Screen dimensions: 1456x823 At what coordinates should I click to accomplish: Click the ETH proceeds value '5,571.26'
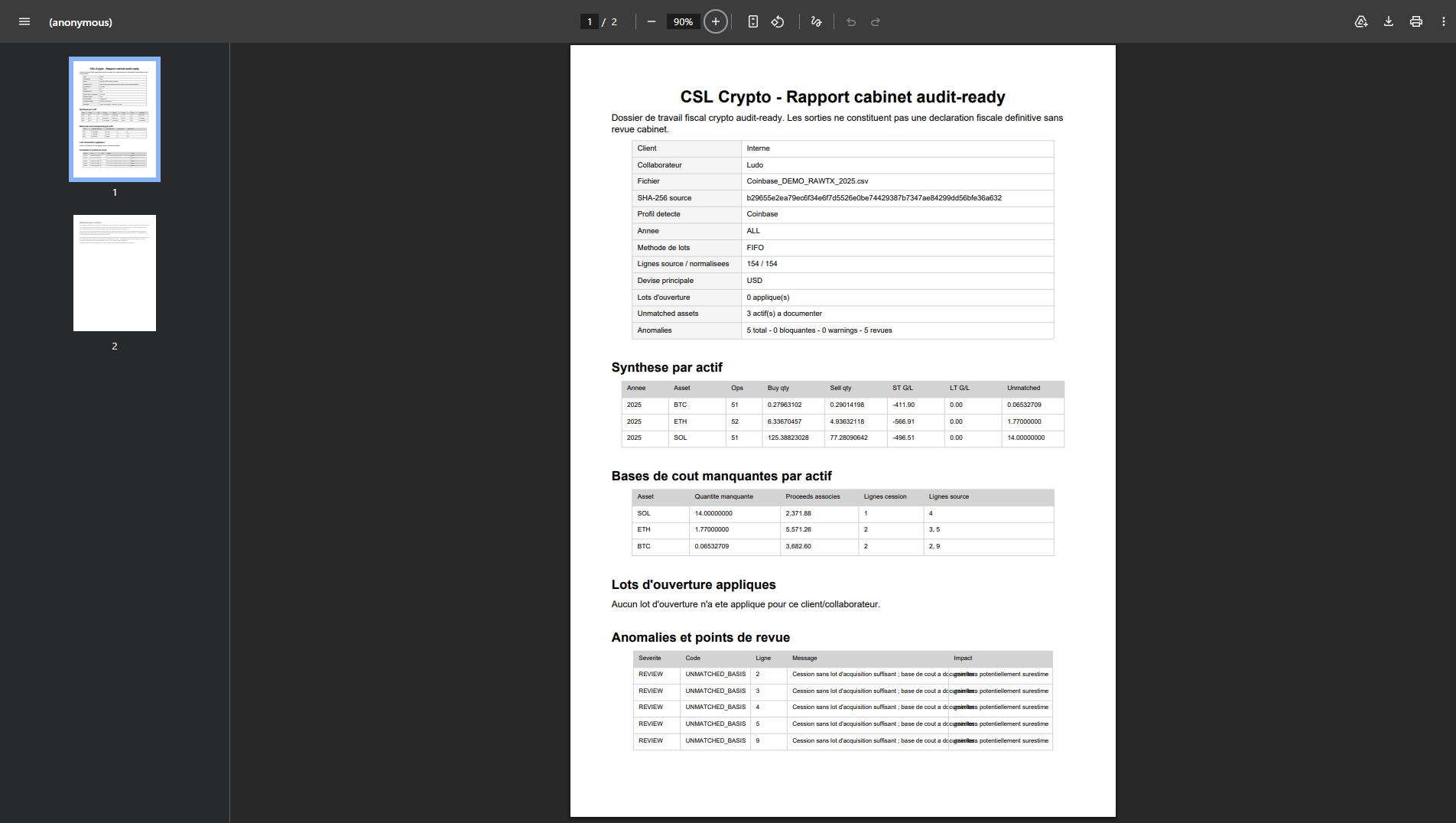click(x=798, y=529)
